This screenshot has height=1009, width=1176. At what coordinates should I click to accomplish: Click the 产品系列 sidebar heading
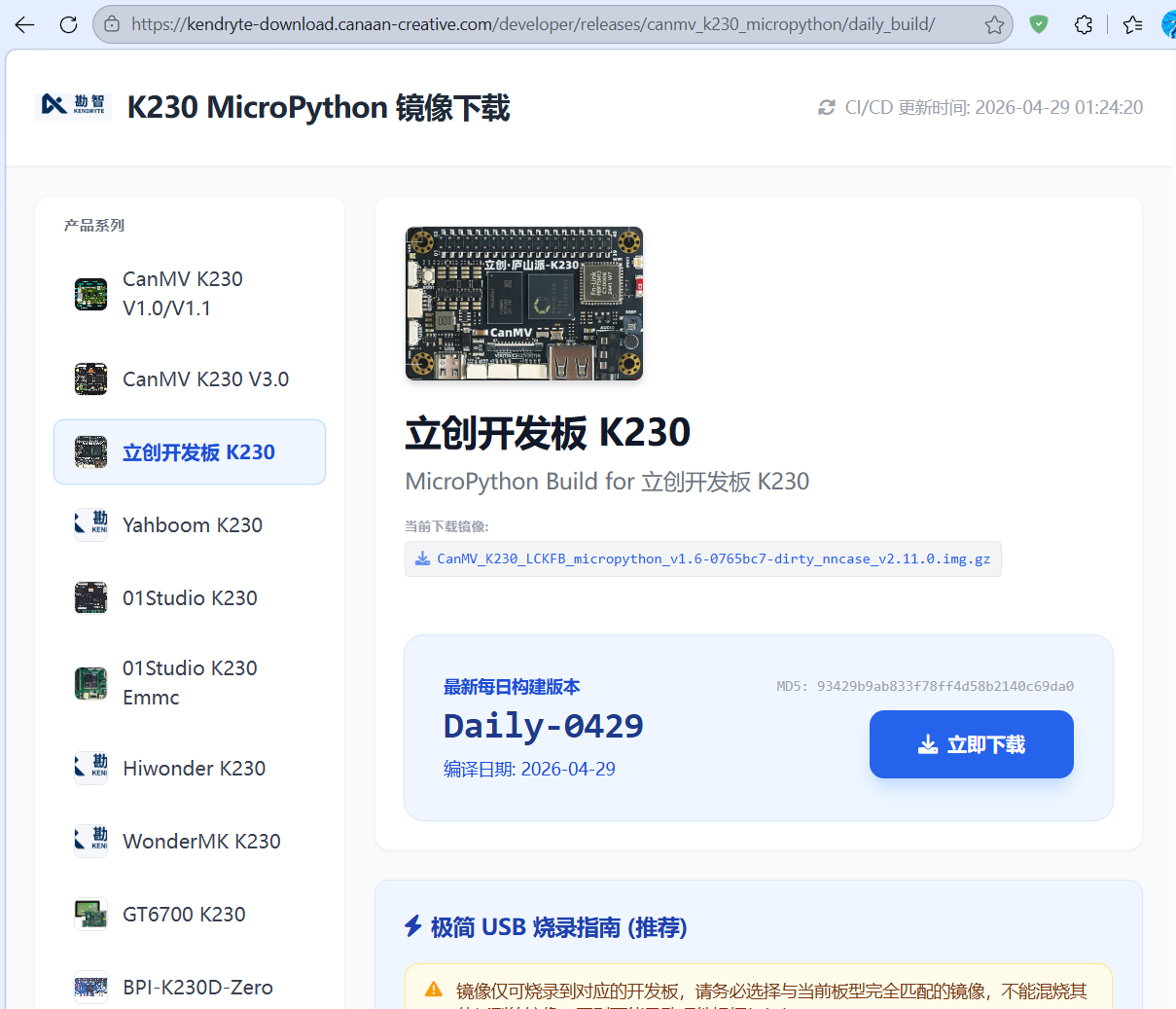click(94, 225)
